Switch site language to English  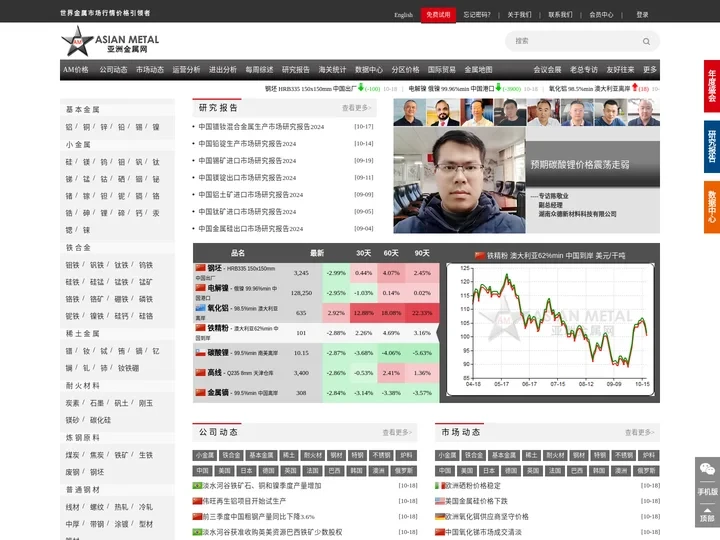click(x=403, y=15)
